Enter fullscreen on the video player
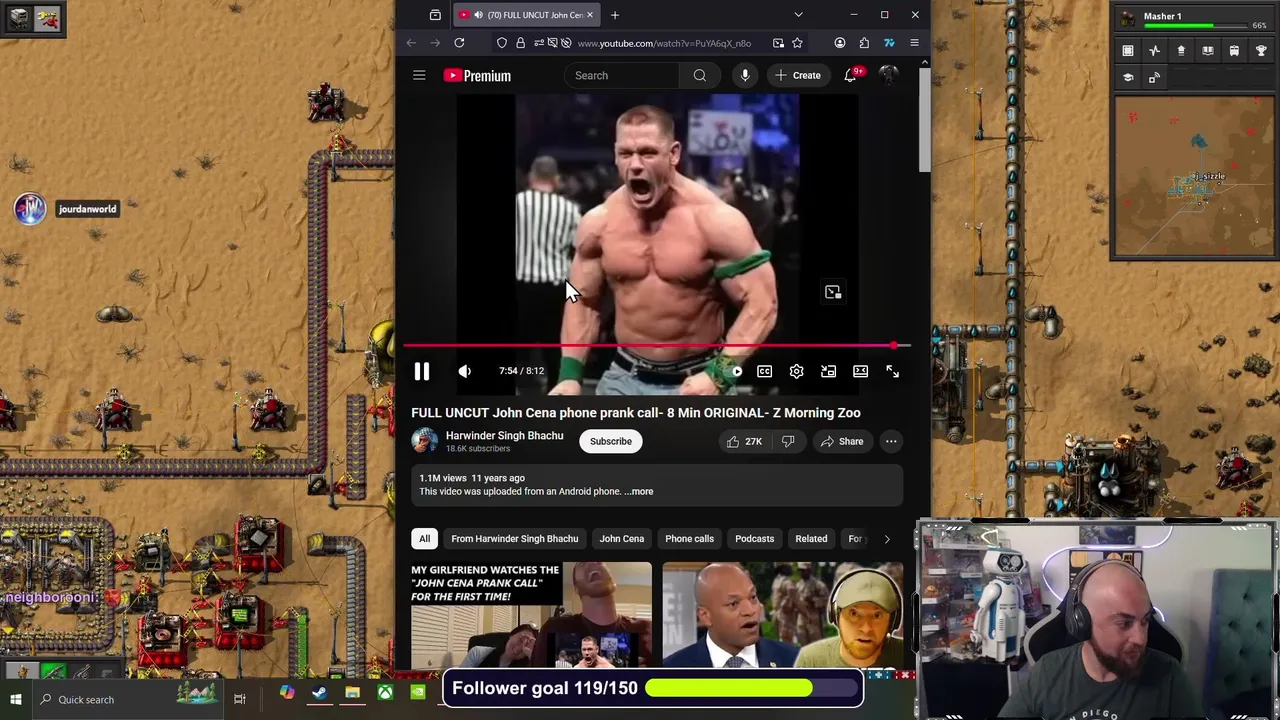Image resolution: width=1280 pixels, height=720 pixels. click(x=892, y=371)
